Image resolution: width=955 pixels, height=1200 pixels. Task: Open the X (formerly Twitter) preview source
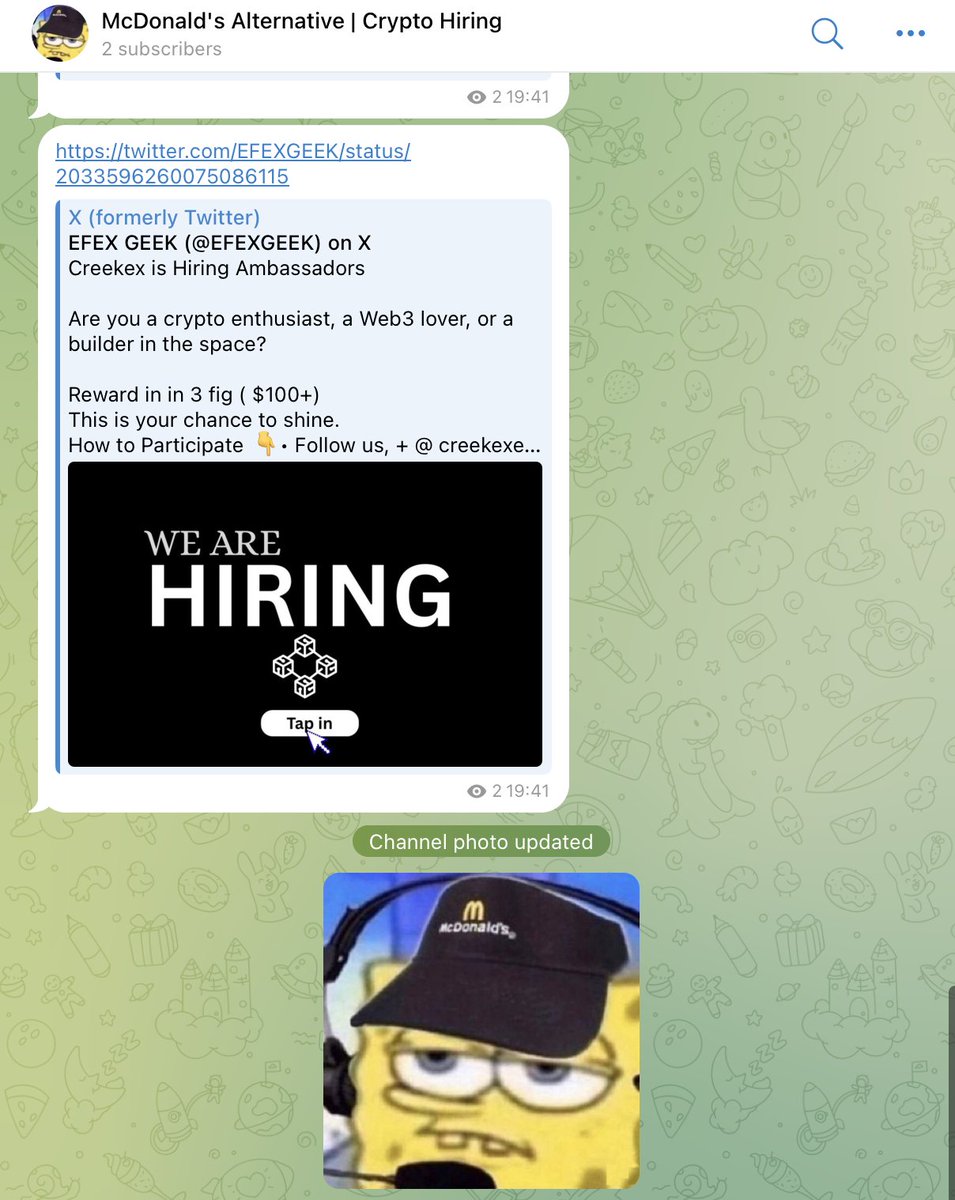pos(164,217)
